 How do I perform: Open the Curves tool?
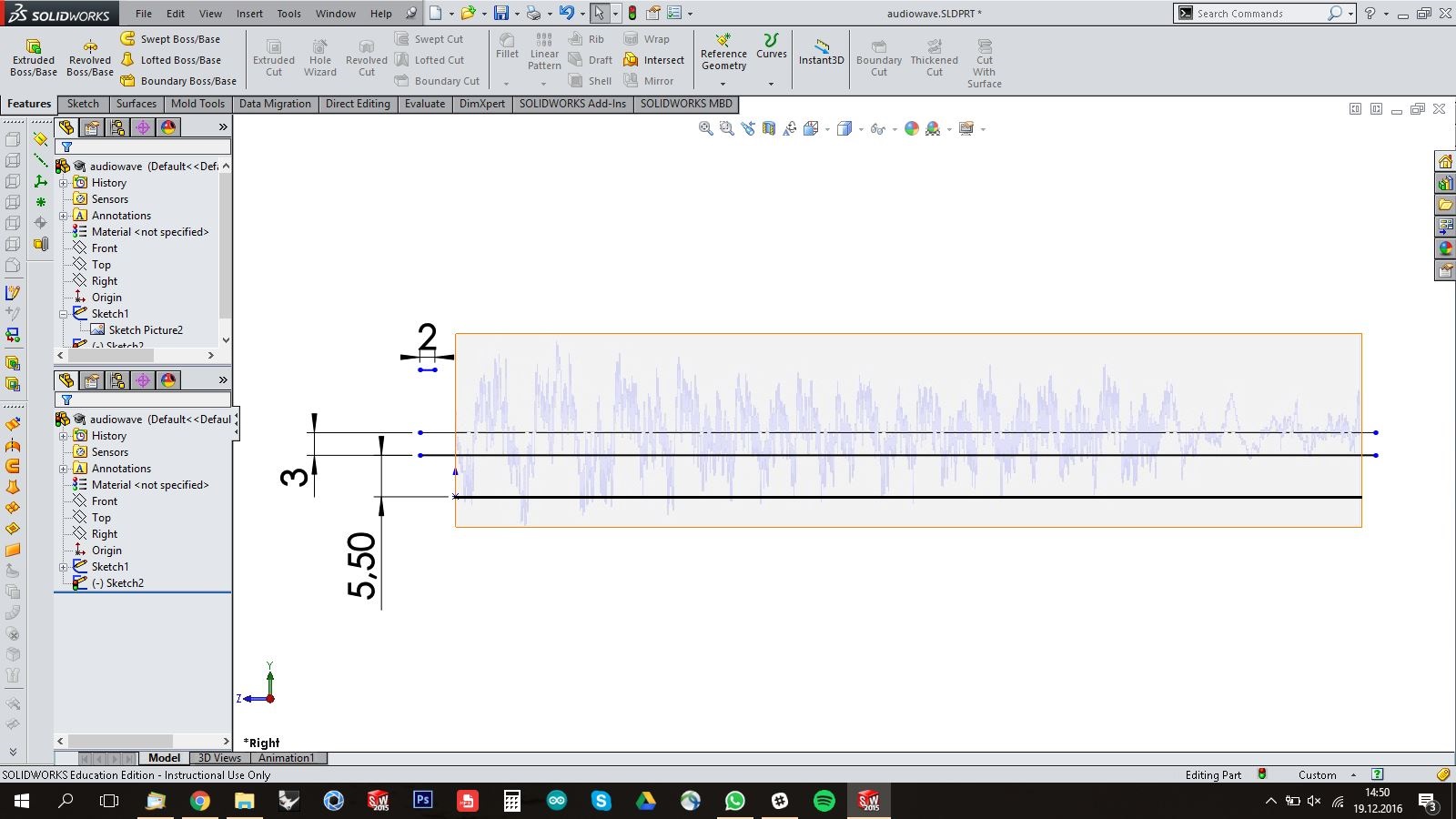[771, 46]
